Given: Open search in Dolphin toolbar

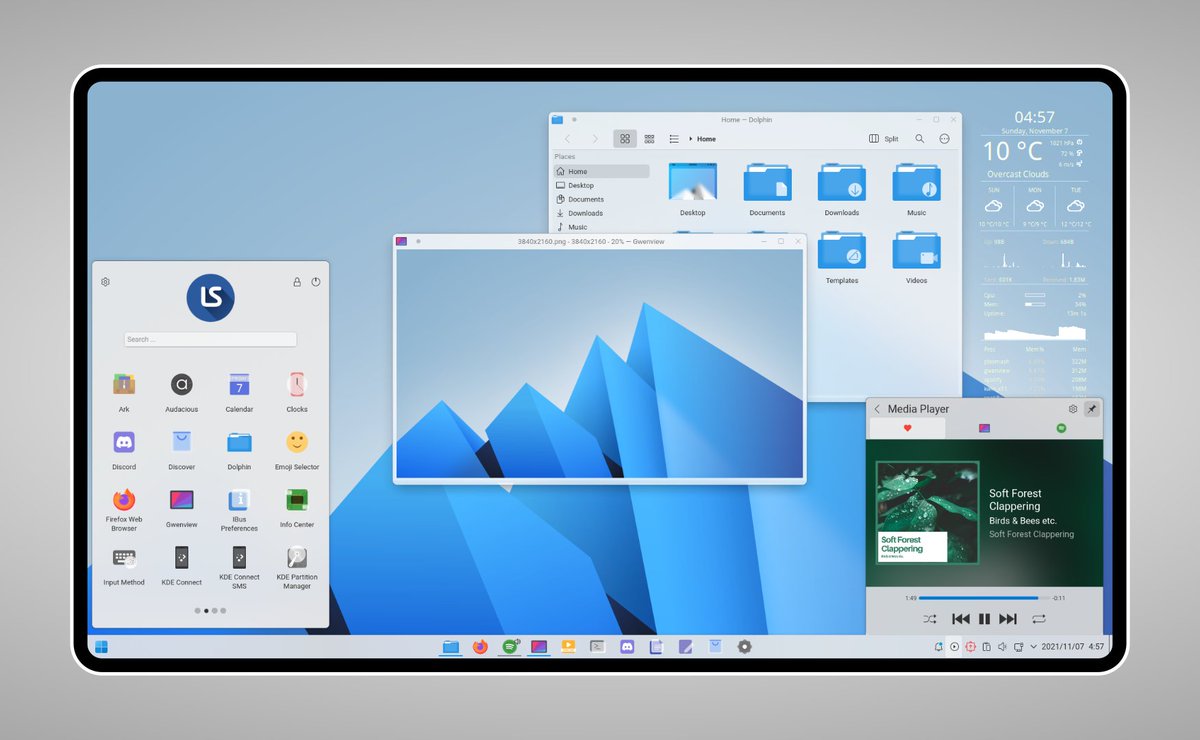Looking at the screenshot, I should click(x=920, y=139).
